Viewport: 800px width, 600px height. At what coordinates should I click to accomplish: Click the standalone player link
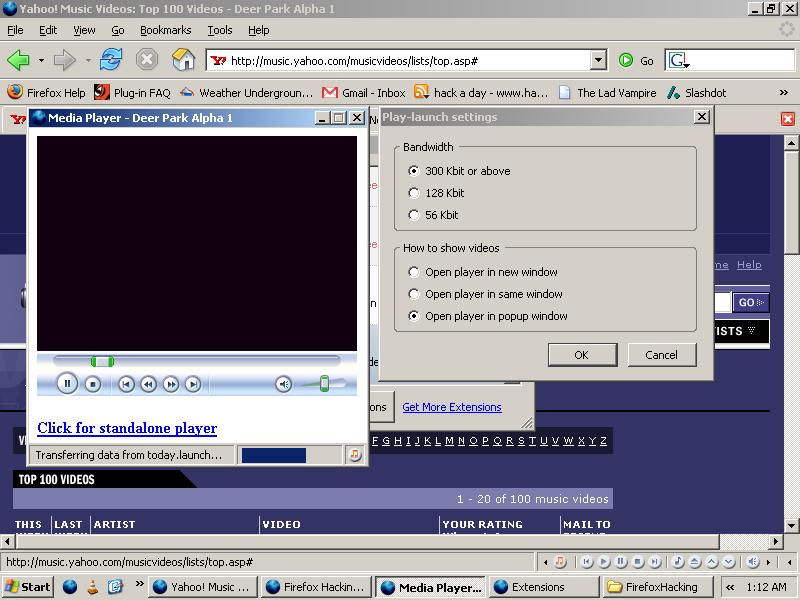click(127, 428)
